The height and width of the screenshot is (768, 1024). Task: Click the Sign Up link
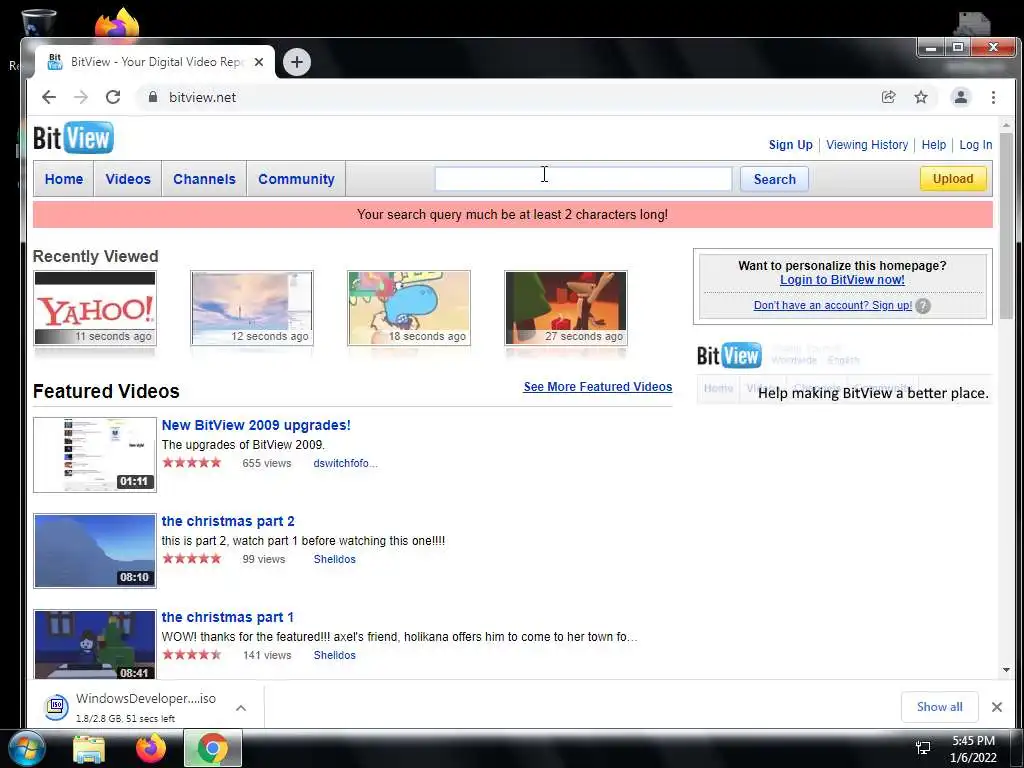pos(790,145)
